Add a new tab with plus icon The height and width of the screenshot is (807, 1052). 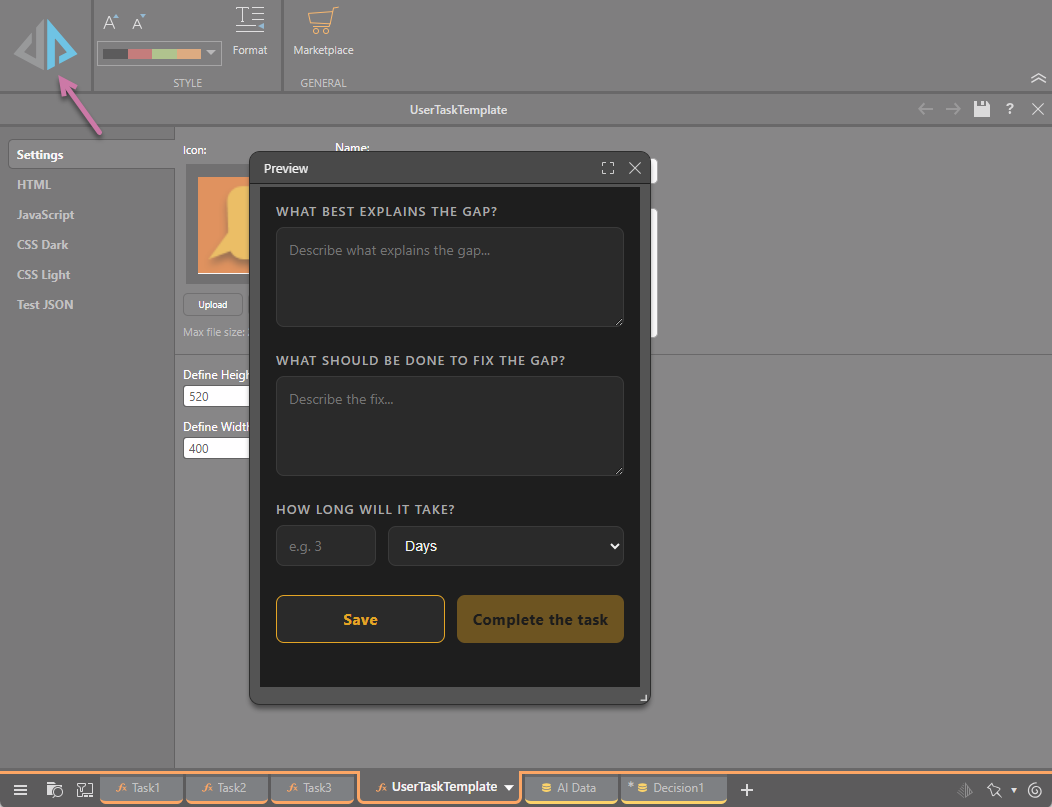point(747,789)
